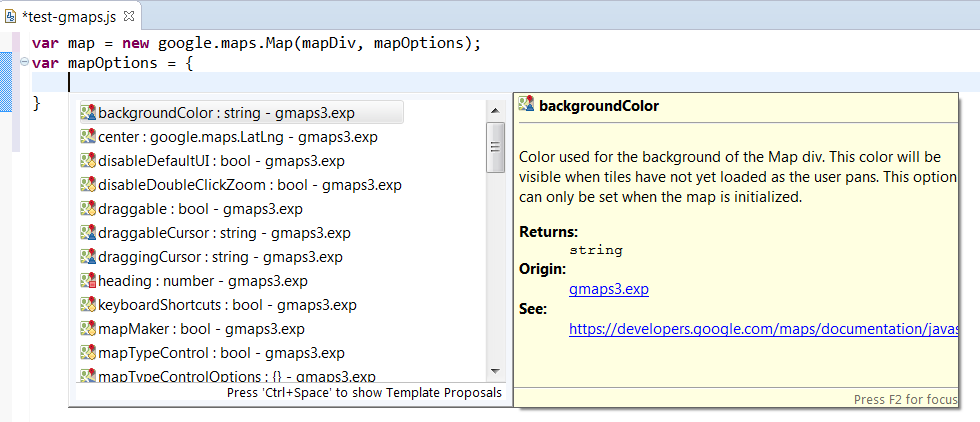
Task: Click the maps icon beside mapMaker proposal
Action: 88,329
